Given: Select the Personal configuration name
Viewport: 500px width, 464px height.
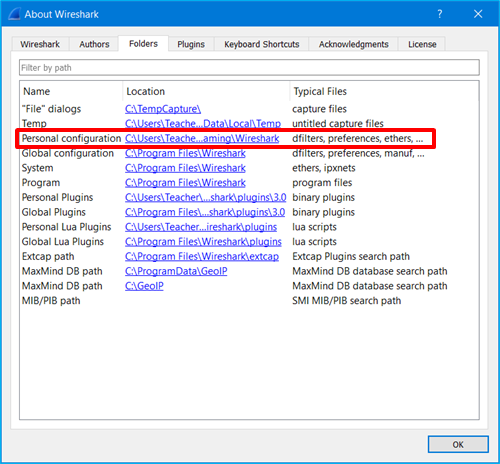Looking at the screenshot, I should coord(71,138).
